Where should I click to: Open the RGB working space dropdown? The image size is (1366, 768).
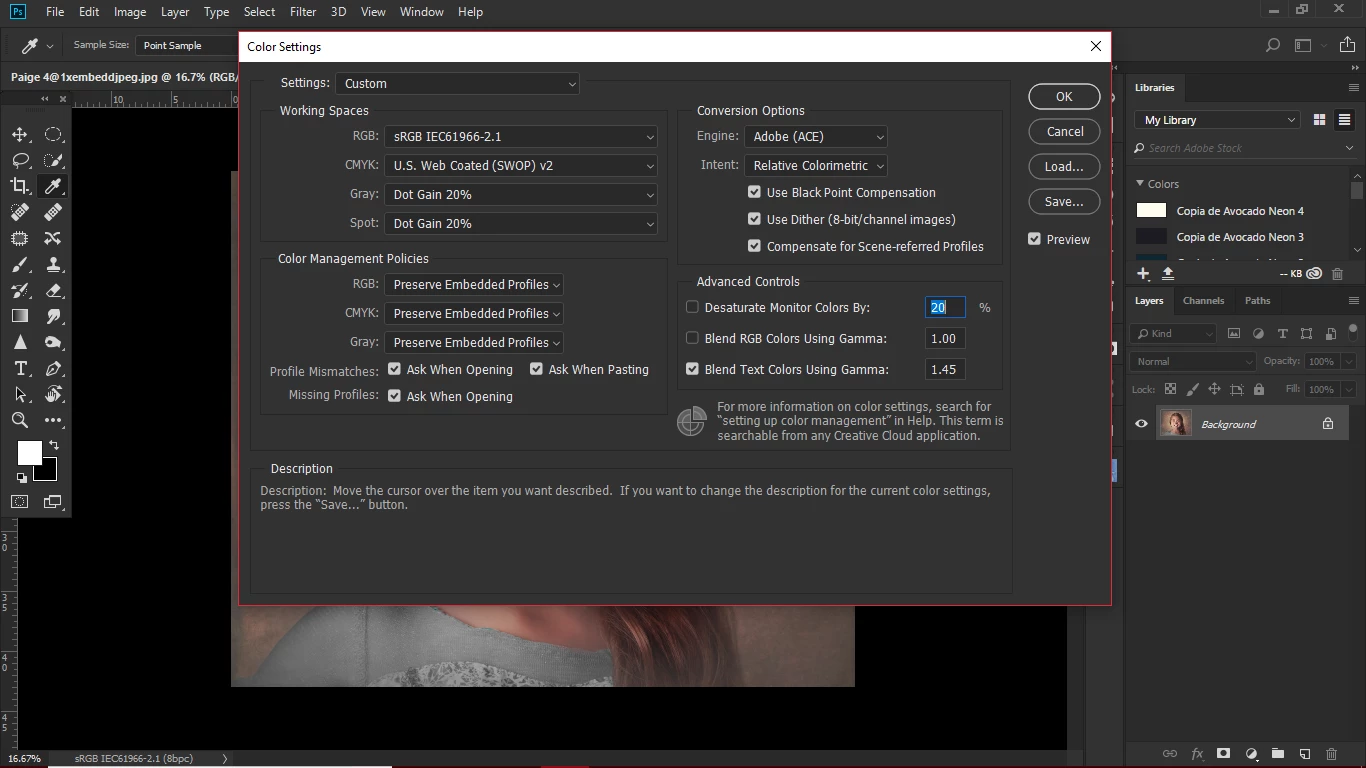point(521,137)
